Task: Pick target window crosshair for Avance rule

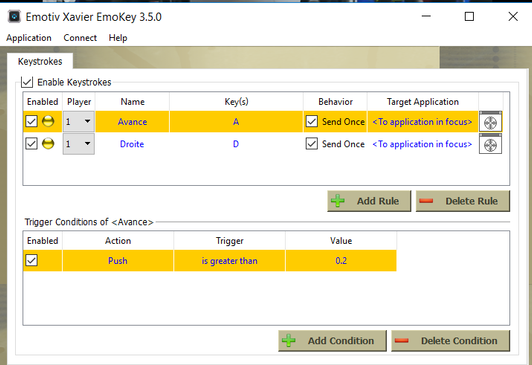Action: tap(490, 121)
